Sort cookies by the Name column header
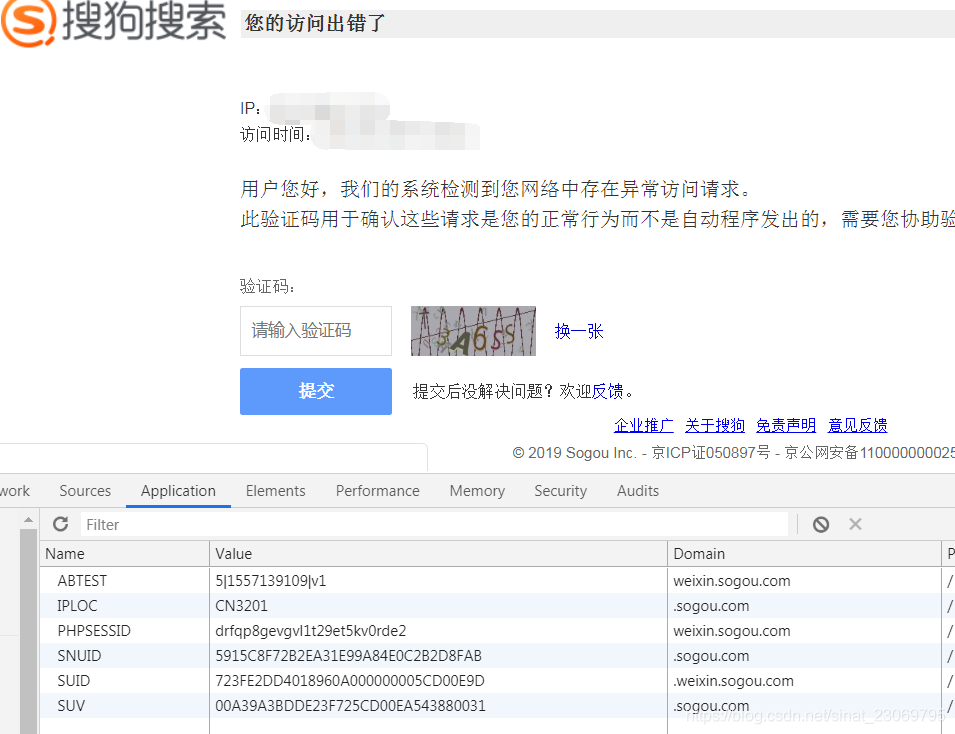Screen dimensions: 955x734 [124, 554]
